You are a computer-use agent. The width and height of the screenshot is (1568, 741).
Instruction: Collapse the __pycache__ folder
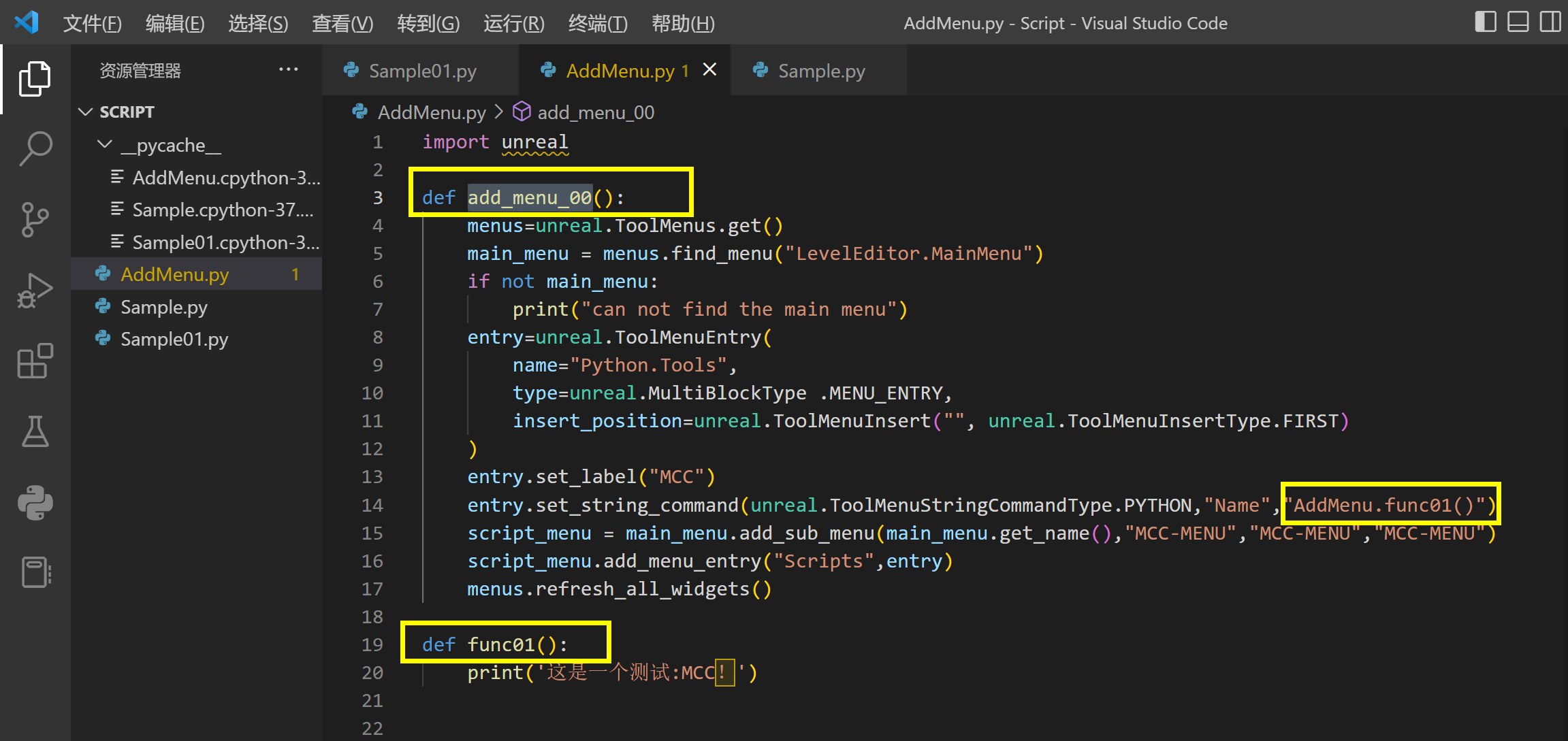(197, 145)
